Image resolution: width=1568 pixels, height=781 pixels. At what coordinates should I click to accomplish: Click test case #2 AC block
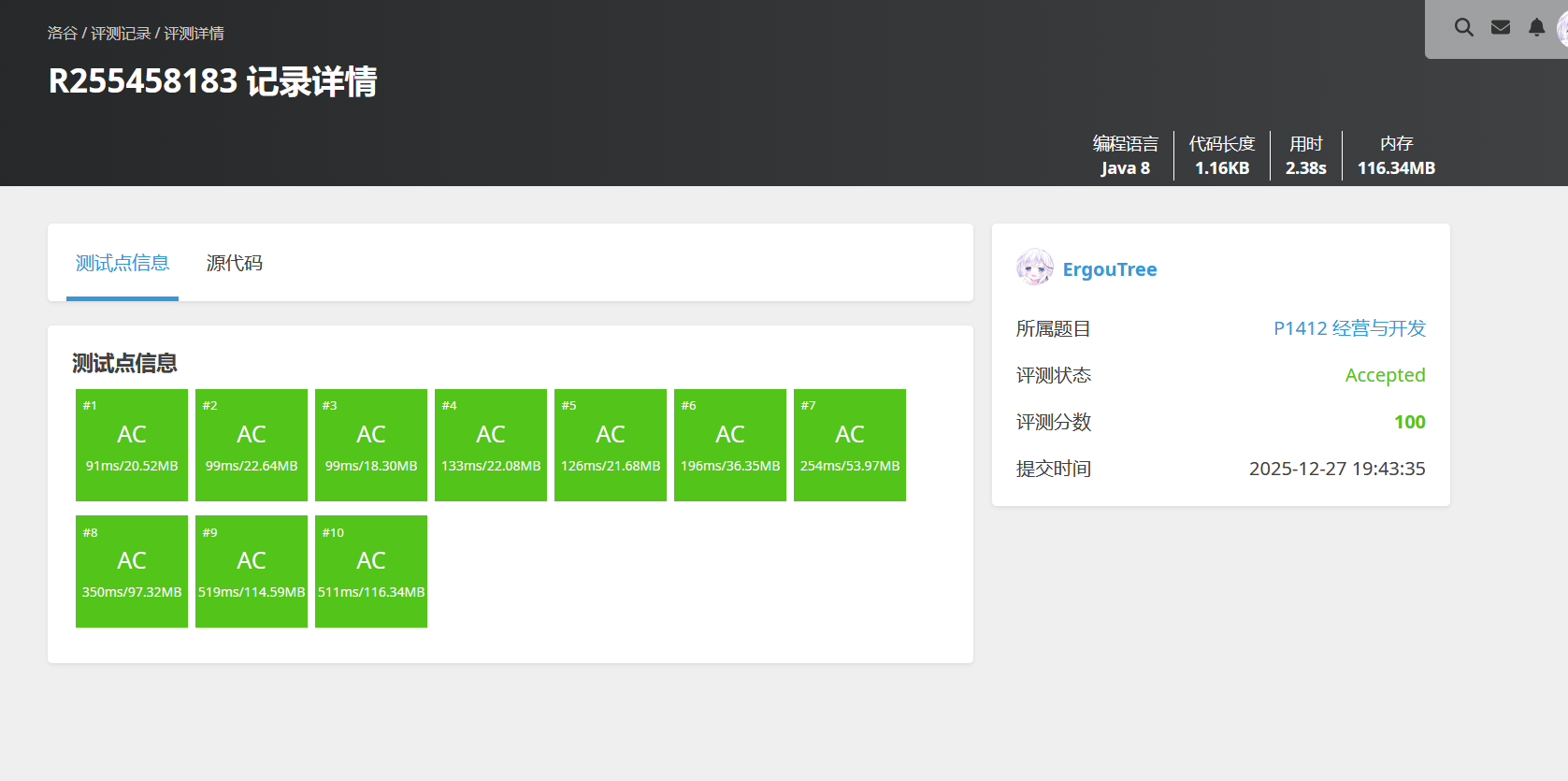click(x=252, y=445)
